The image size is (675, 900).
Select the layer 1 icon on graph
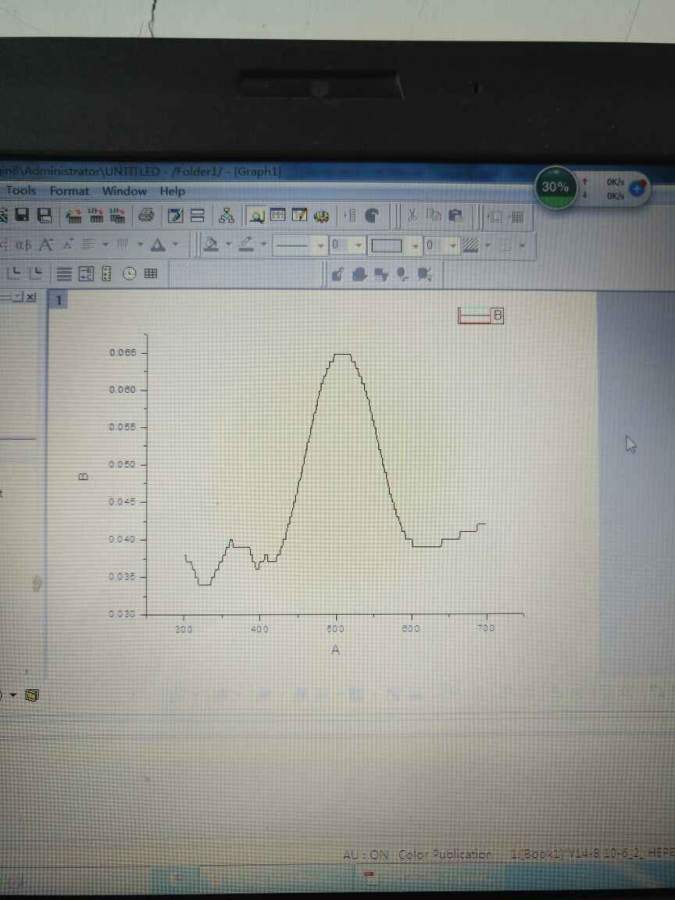click(x=59, y=300)
